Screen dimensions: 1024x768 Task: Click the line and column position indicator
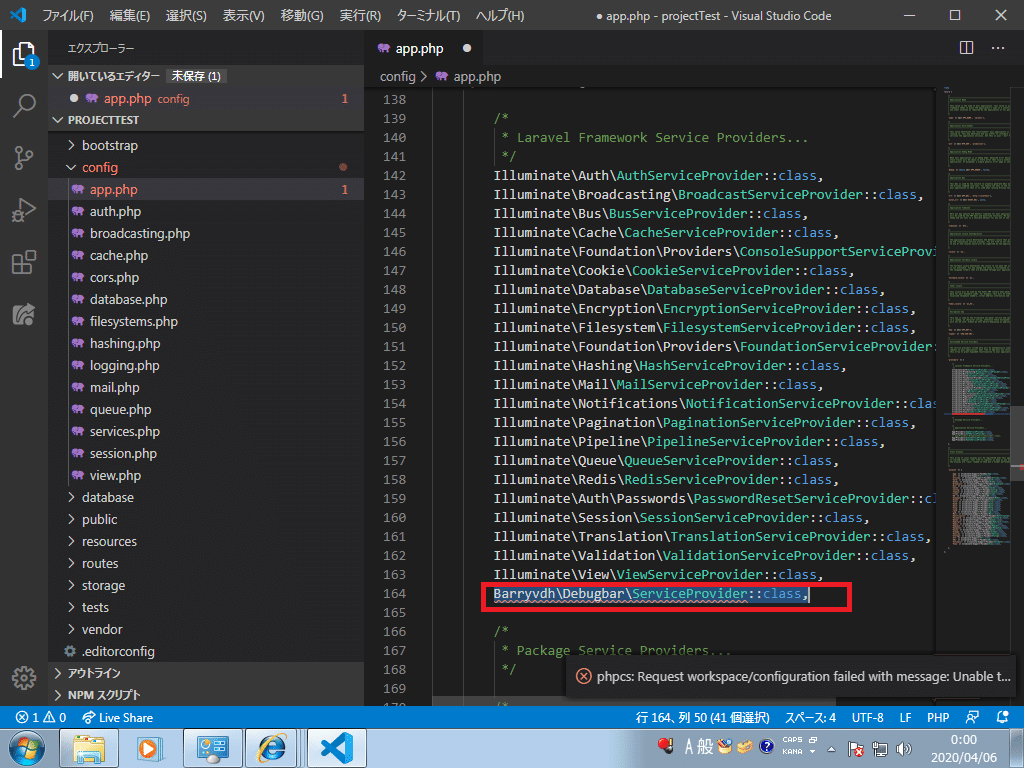[x=703, y=717]
